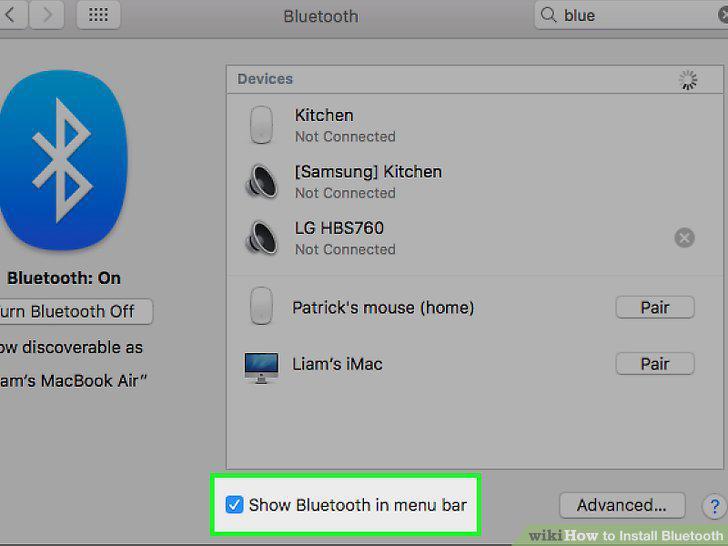Click the Devices list header

click(474, 79)
